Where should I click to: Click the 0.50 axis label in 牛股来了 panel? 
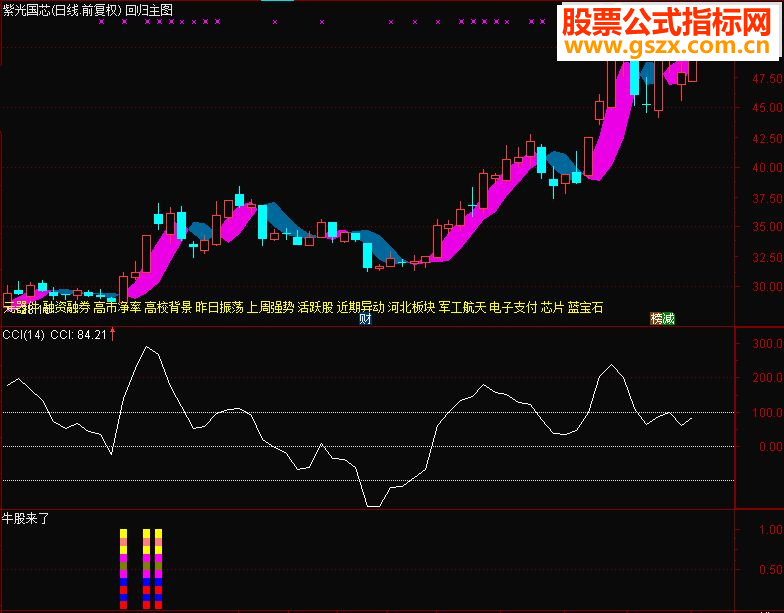[770, 570]
